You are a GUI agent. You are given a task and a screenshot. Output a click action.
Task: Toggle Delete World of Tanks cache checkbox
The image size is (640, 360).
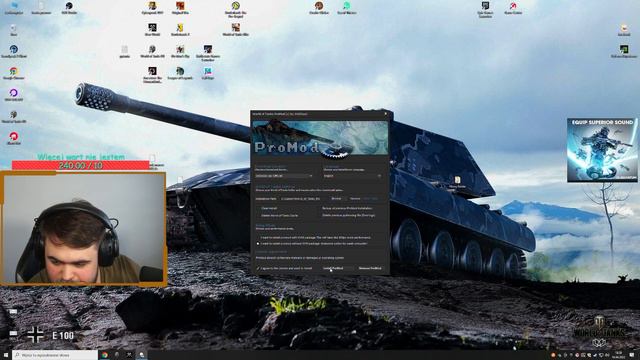pyautogui.click(x=259, y=215)
